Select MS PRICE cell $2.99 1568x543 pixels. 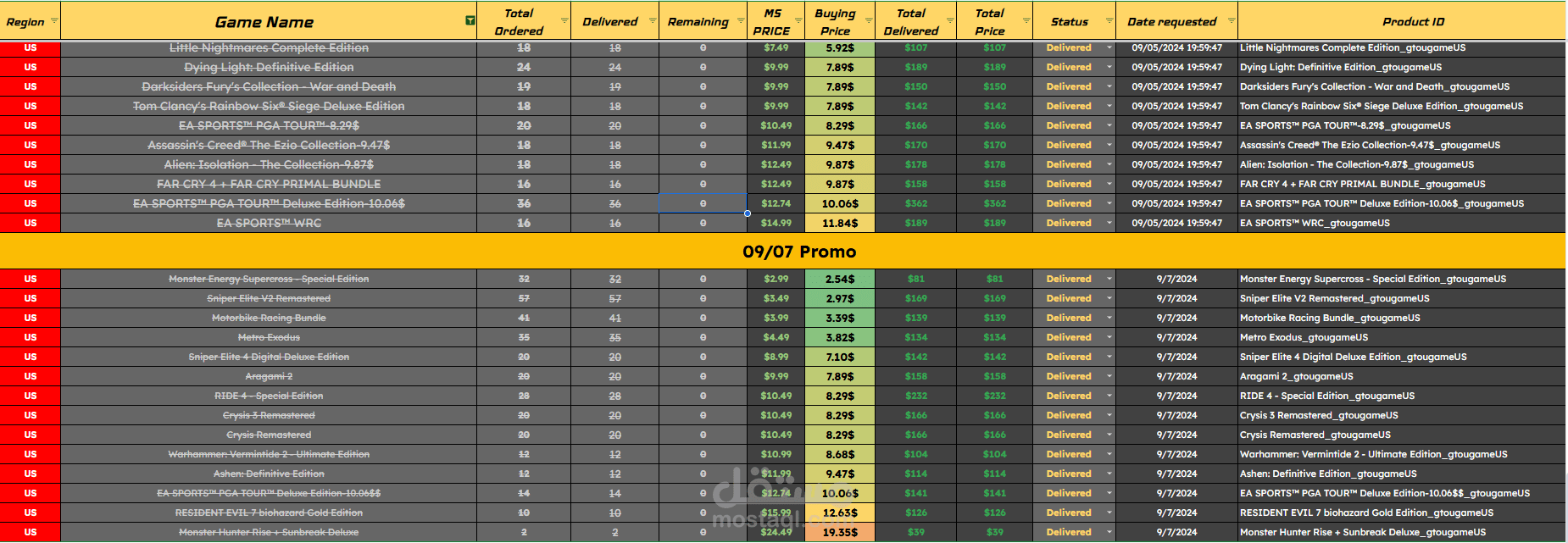click(776, 279)
